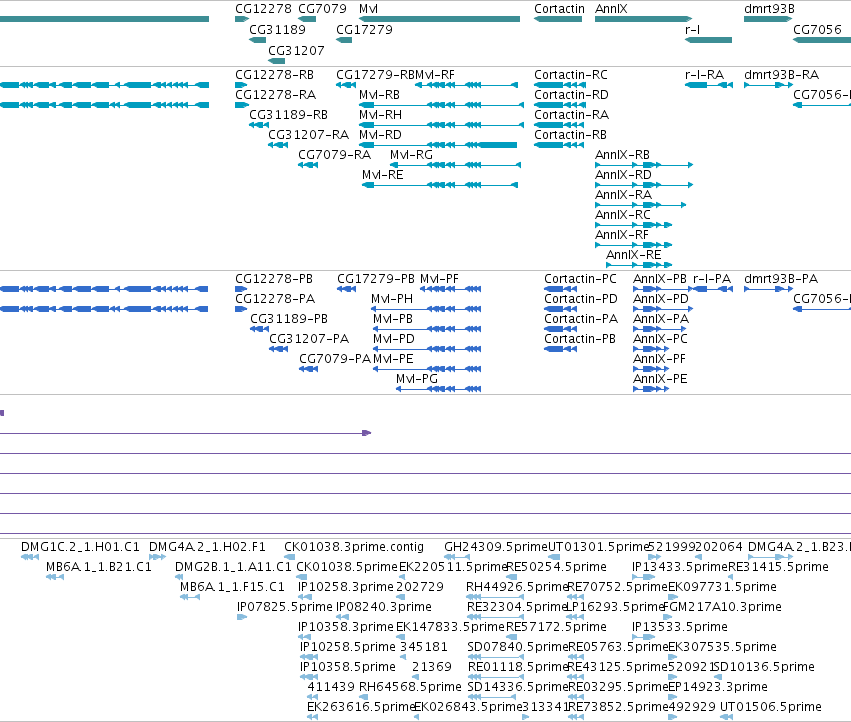Open the AnnIX-RC transcript label
The height and width of the screenshot is (722, 851).
[x=623, y=215]
